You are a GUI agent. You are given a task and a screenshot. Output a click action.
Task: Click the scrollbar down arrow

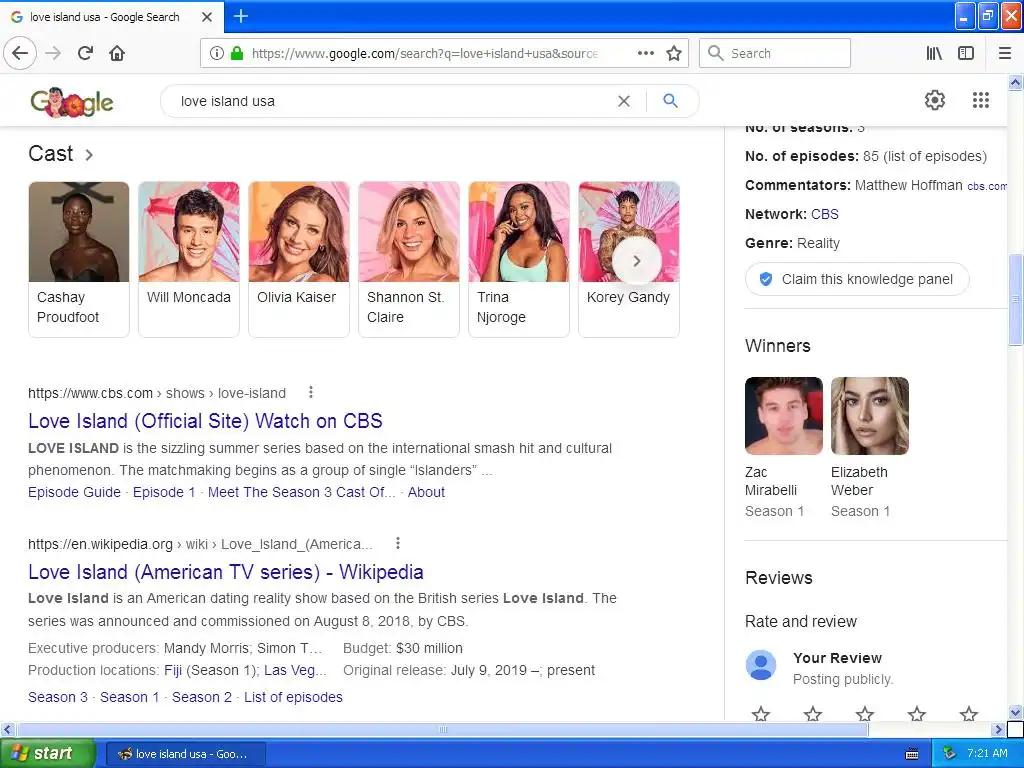(1016, 712)
